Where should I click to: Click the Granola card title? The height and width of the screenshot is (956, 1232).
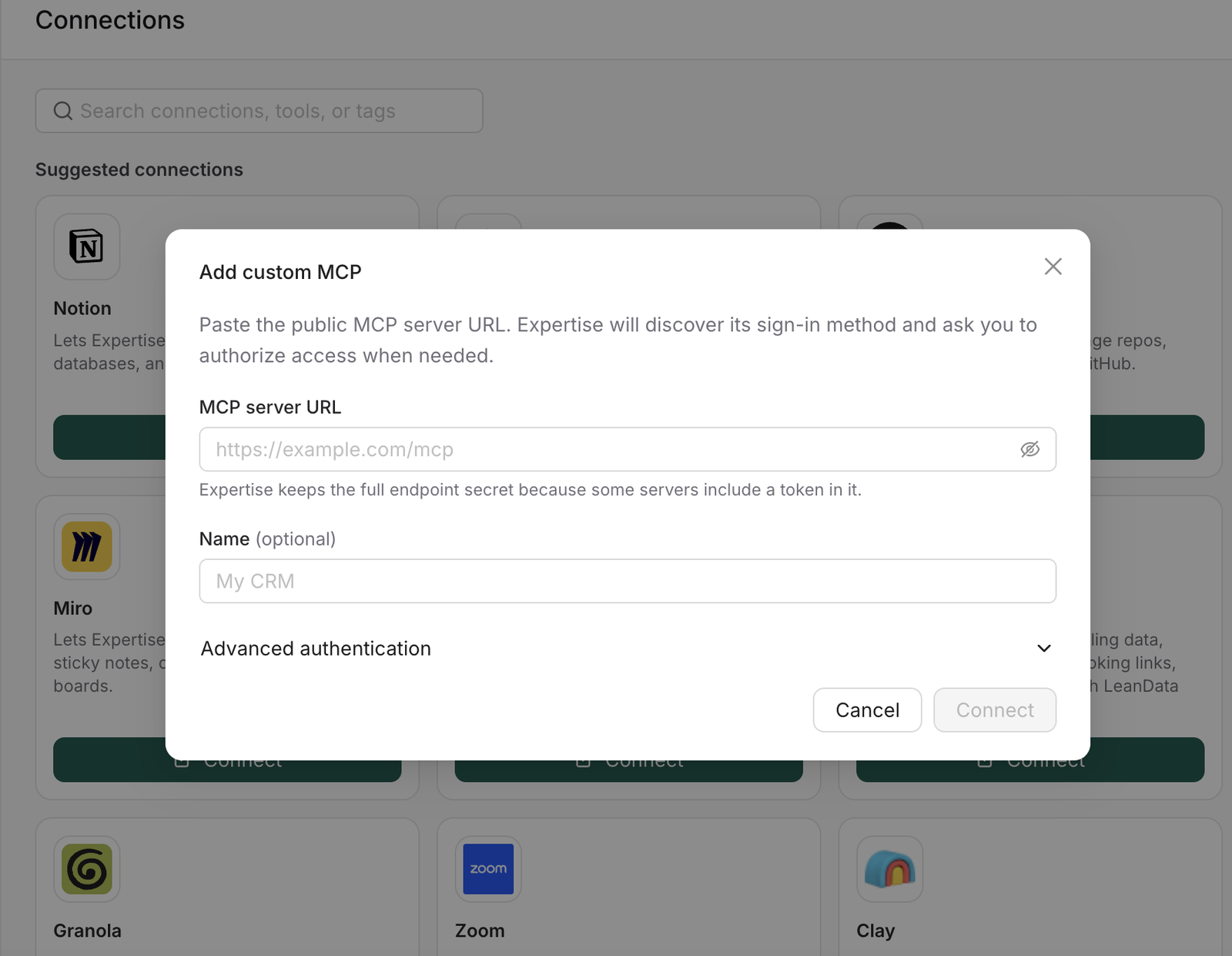88,931
